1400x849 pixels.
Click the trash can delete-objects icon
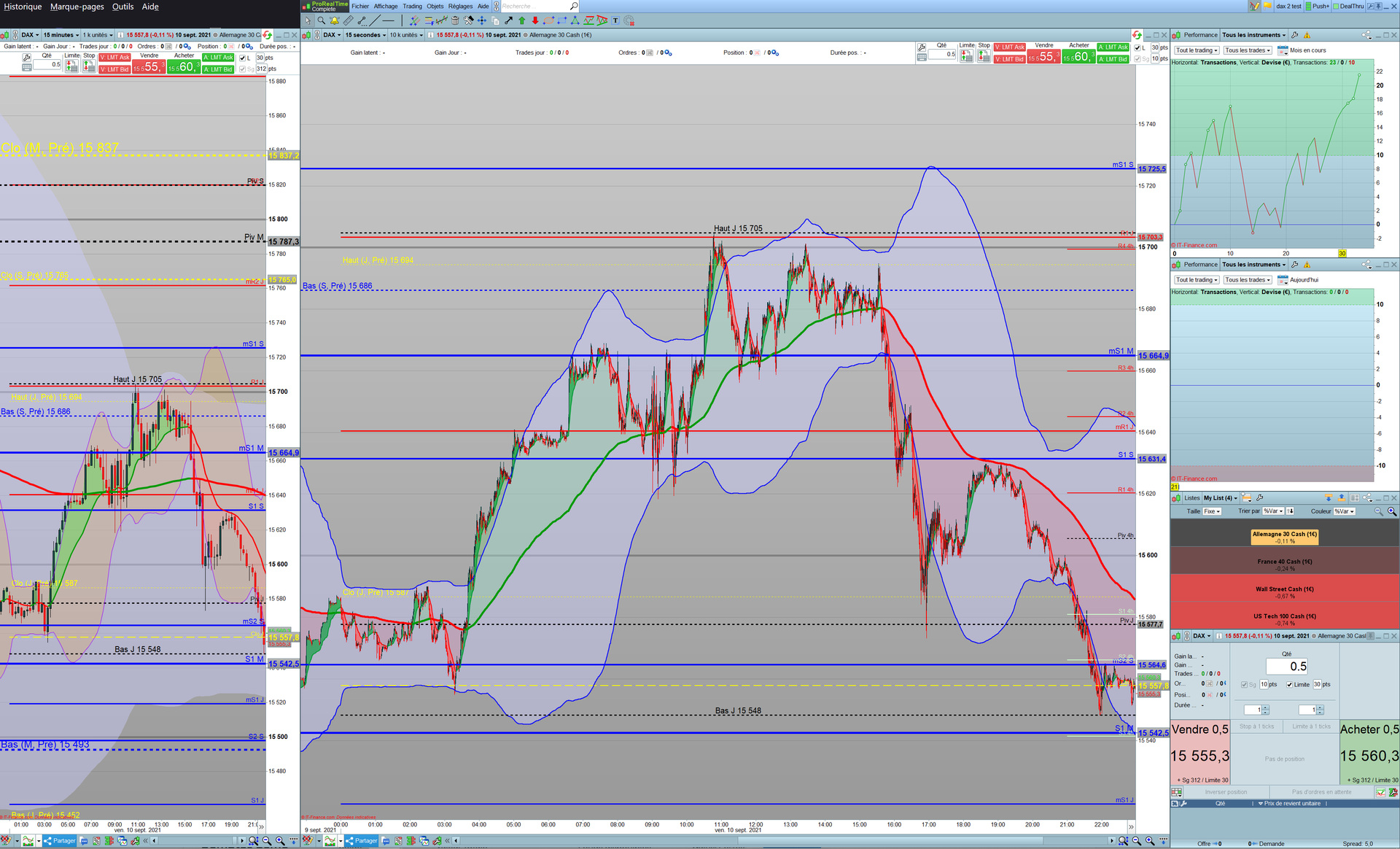[x=455, y=20]
